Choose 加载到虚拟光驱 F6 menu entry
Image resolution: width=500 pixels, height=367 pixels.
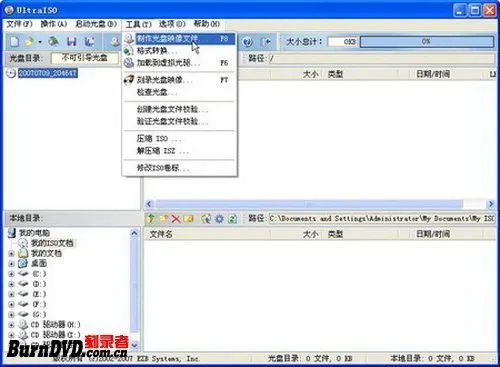click(x=180, y=63)
